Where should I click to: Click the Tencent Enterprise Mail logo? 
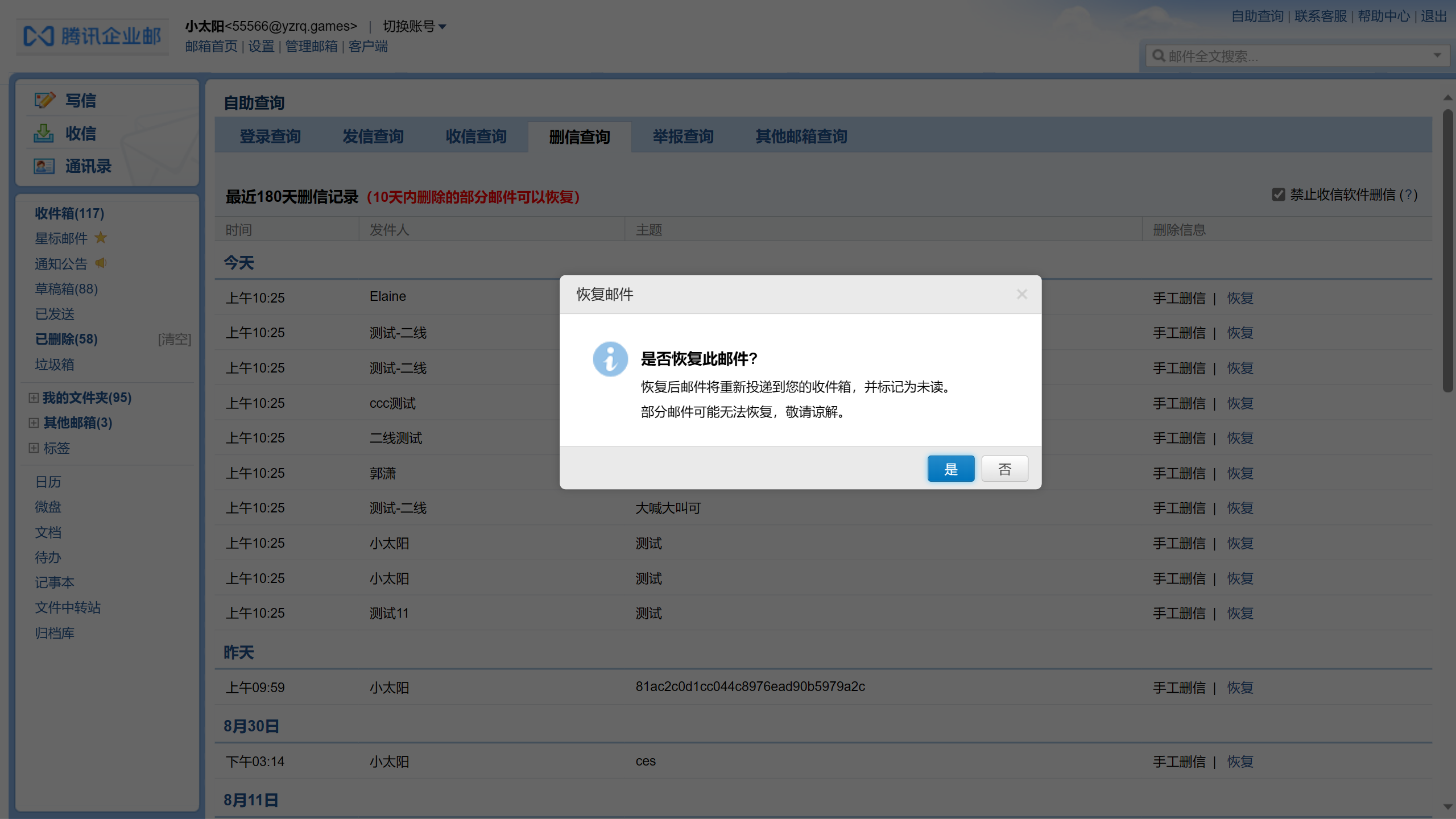click(92, 36)
